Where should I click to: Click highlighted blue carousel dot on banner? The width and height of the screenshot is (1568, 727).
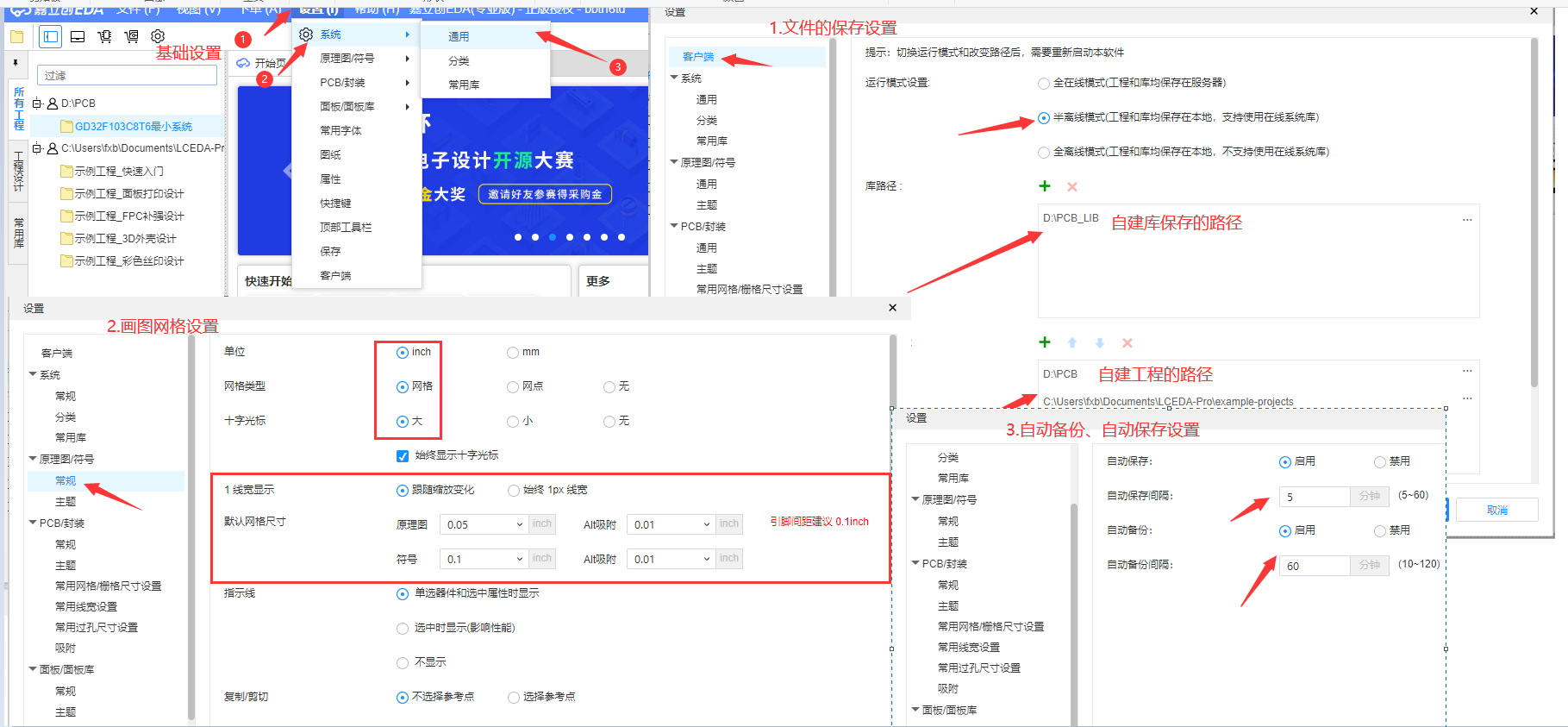click(553, 236)
